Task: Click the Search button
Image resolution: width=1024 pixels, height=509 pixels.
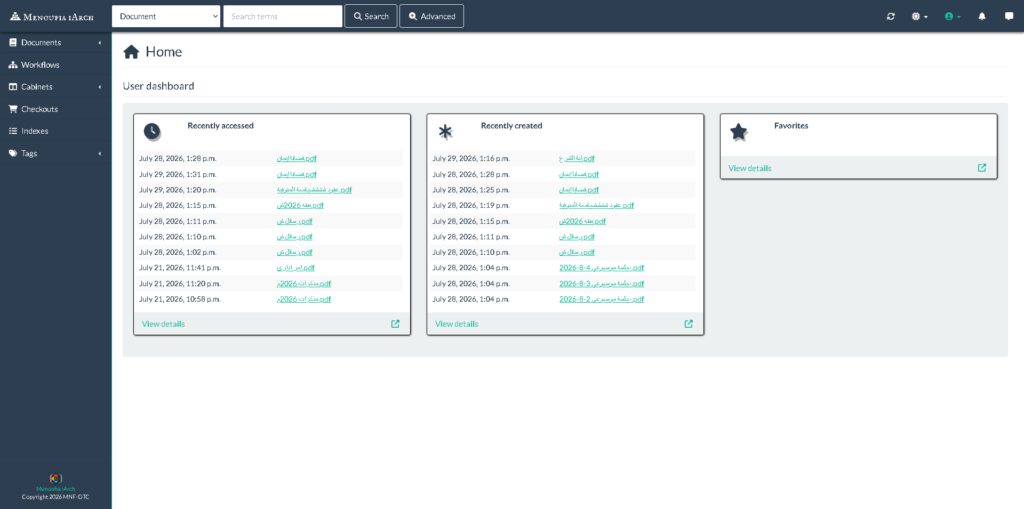Action: coord(371,16)
